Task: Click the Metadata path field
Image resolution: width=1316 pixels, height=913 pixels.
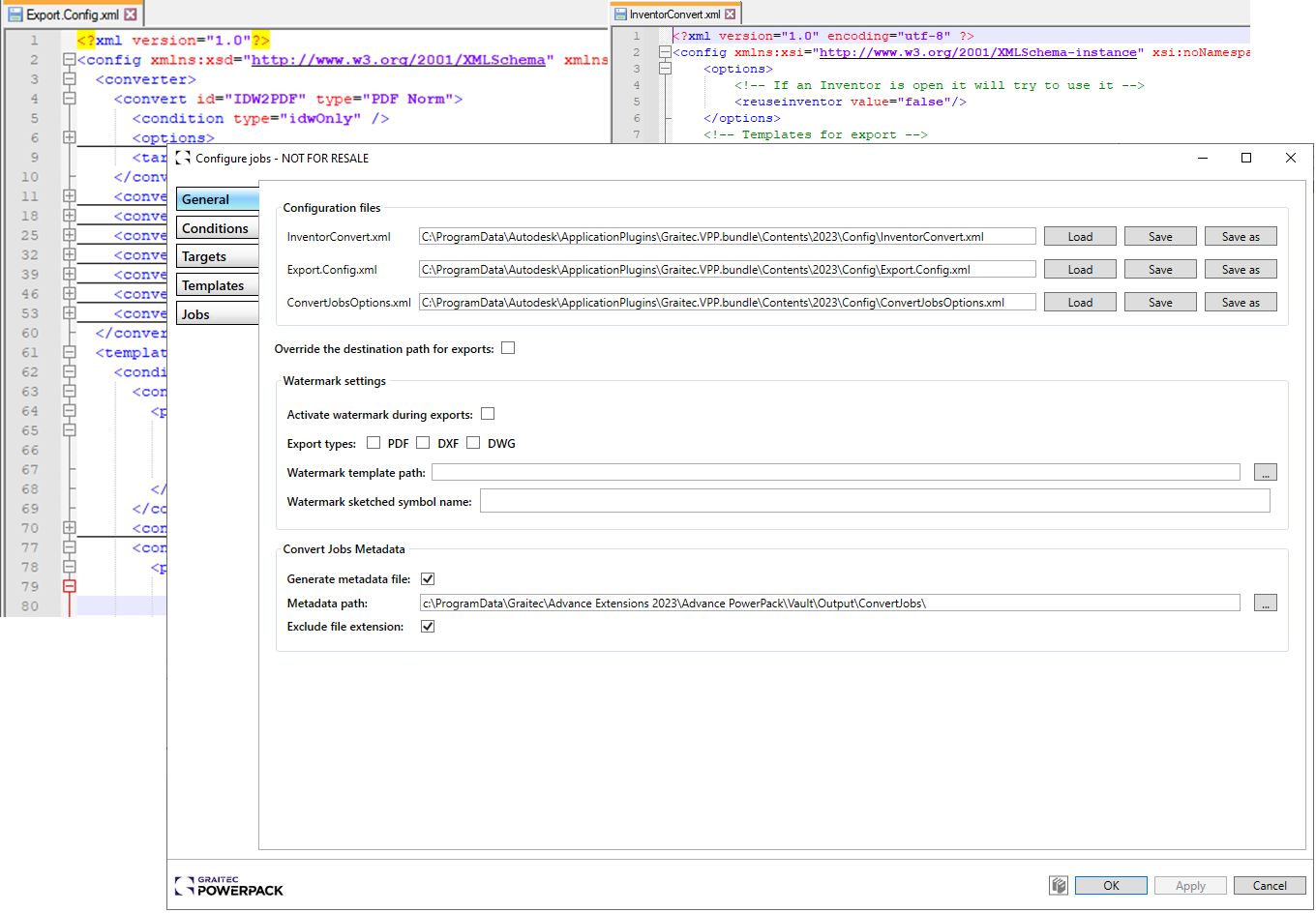Action: point(830,603)
